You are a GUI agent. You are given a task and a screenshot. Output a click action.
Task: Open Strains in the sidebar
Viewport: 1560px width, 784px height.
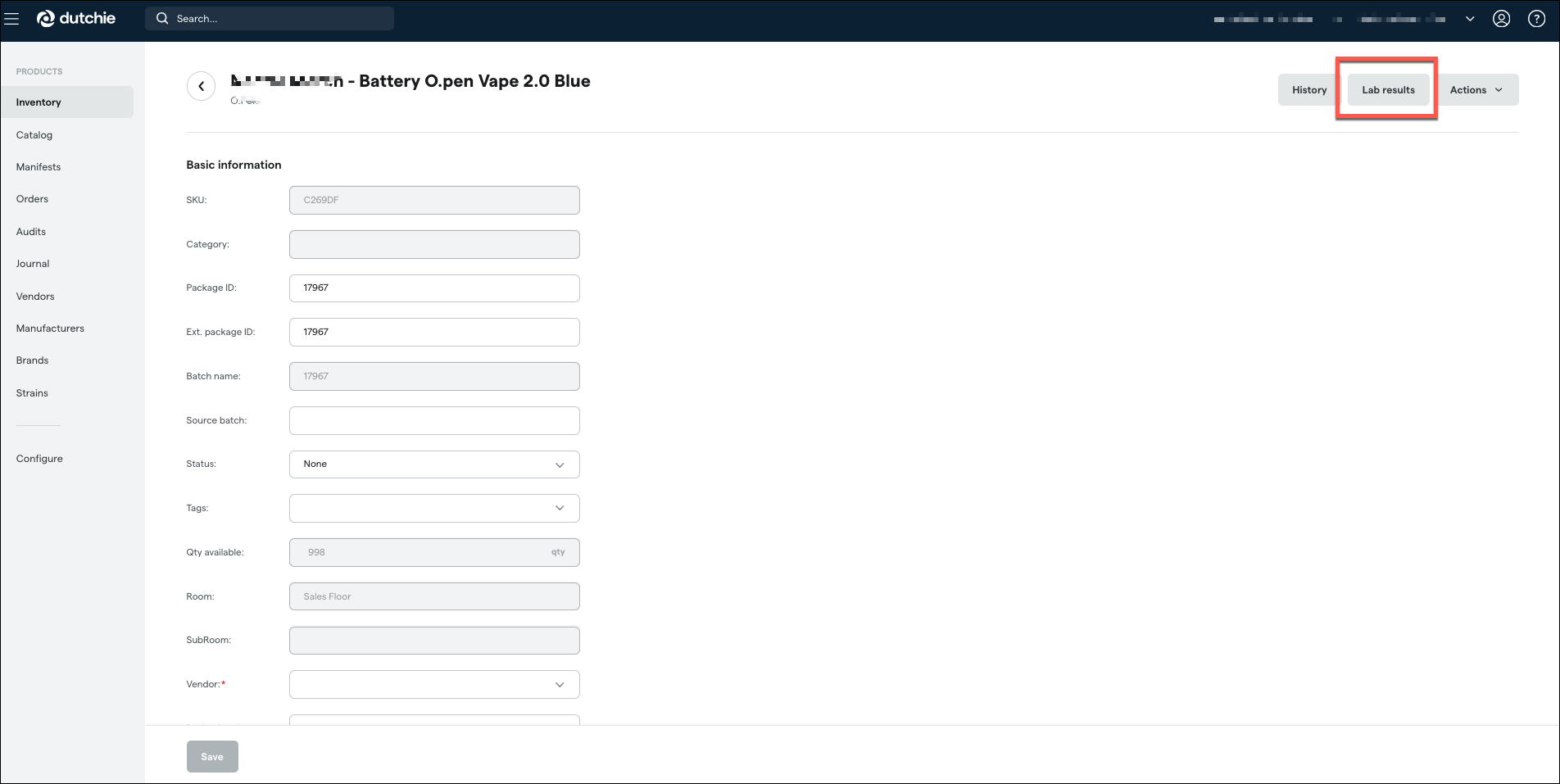click(32, 393)
